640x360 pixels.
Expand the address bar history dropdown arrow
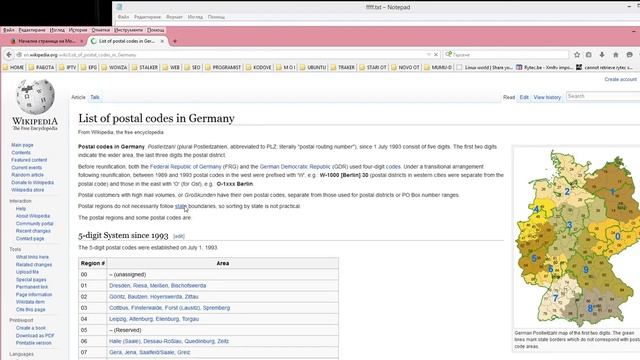(429, 54)
